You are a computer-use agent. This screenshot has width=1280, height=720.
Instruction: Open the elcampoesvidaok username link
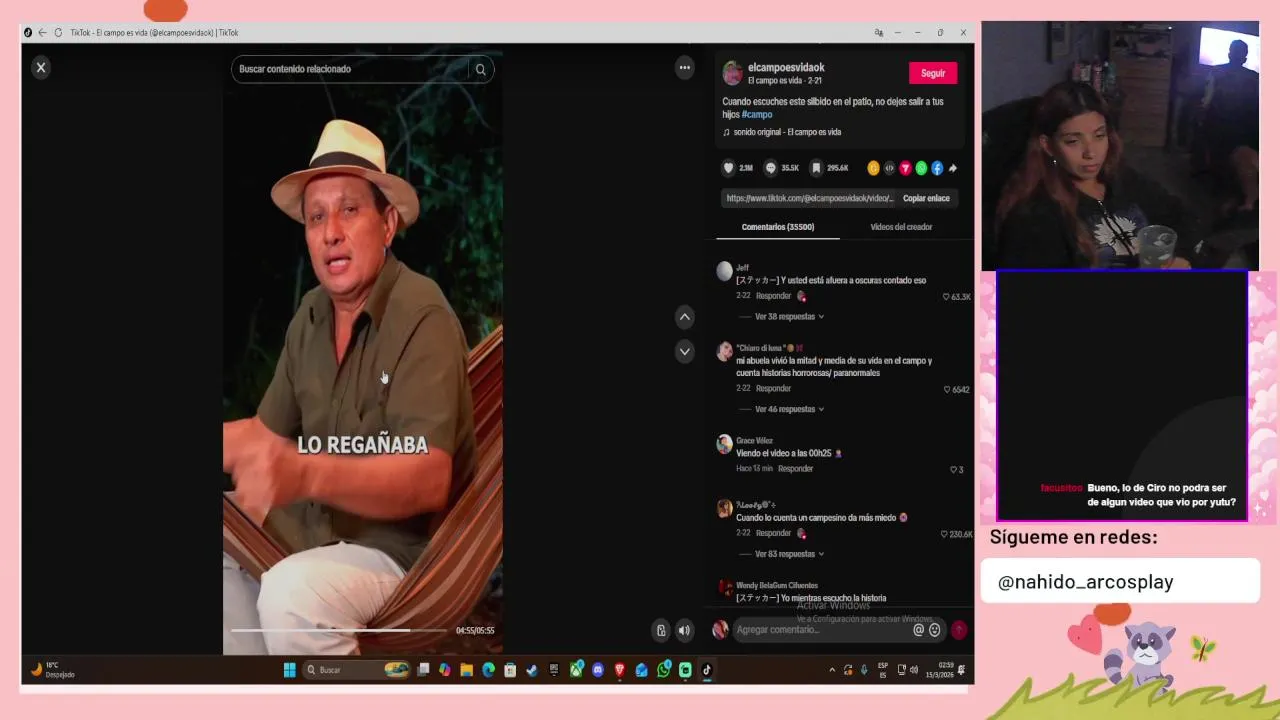[x=786, y=67]
